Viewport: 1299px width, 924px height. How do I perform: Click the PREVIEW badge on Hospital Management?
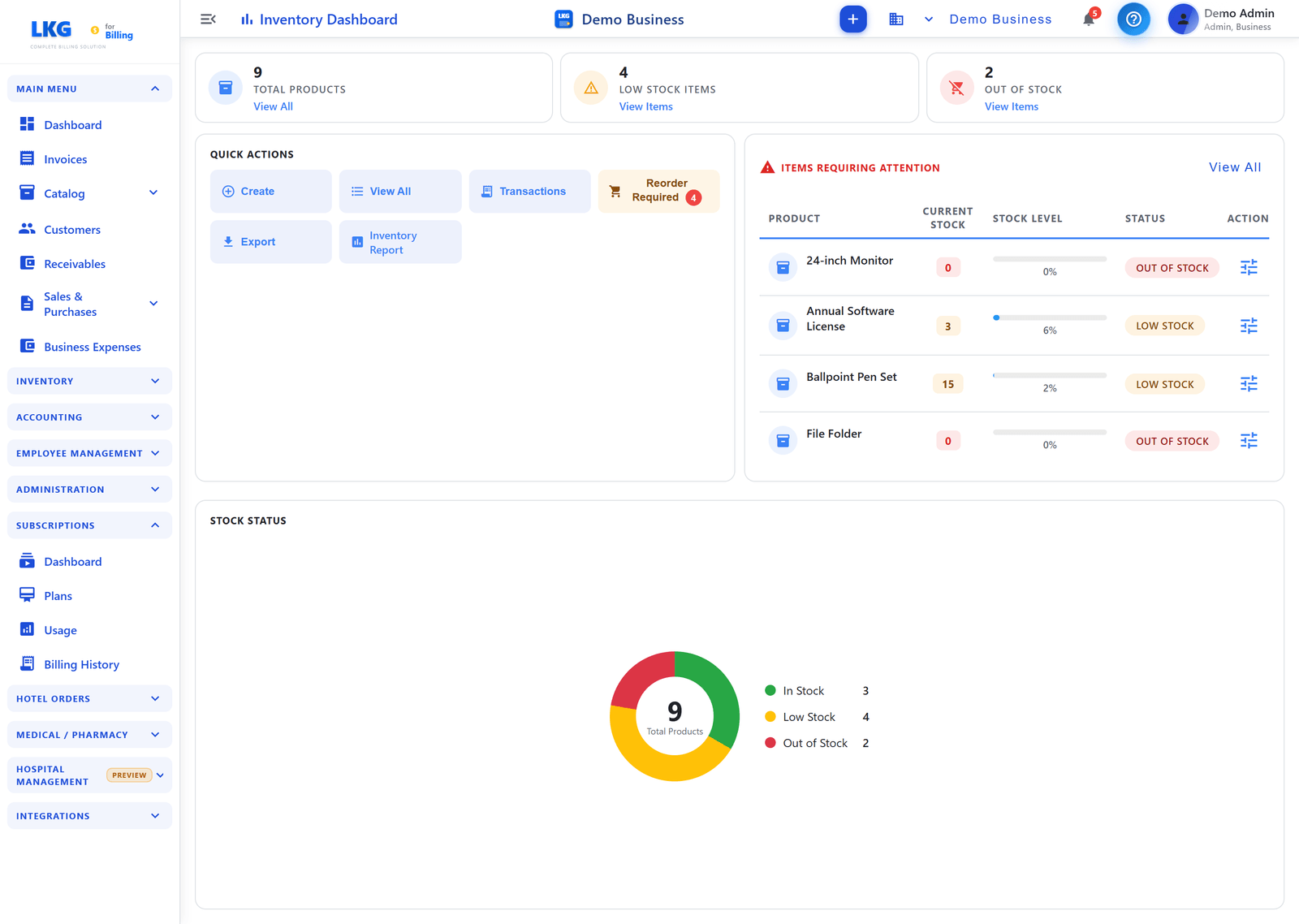[129, 775]
